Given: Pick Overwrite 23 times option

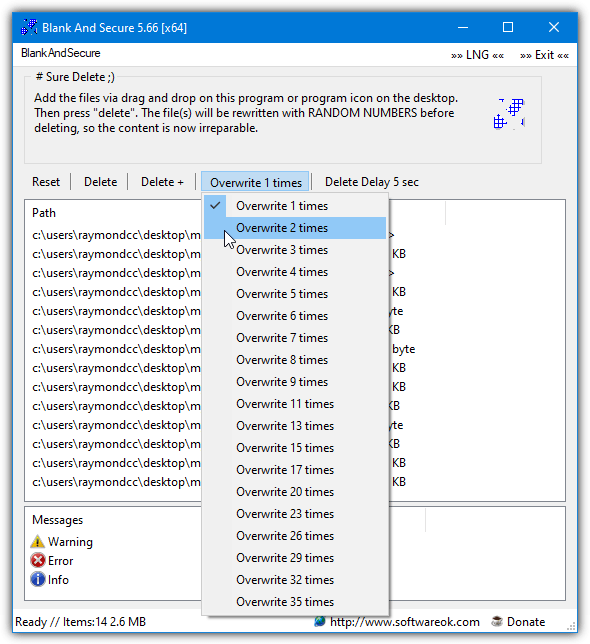Looking at the screenshot, I should 295,514.
